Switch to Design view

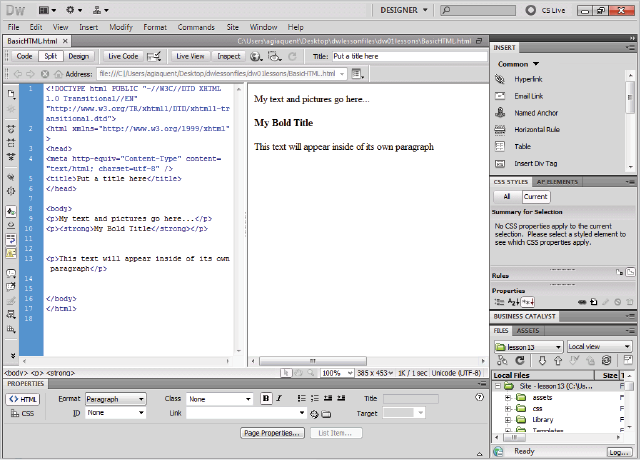click(78, 56)
